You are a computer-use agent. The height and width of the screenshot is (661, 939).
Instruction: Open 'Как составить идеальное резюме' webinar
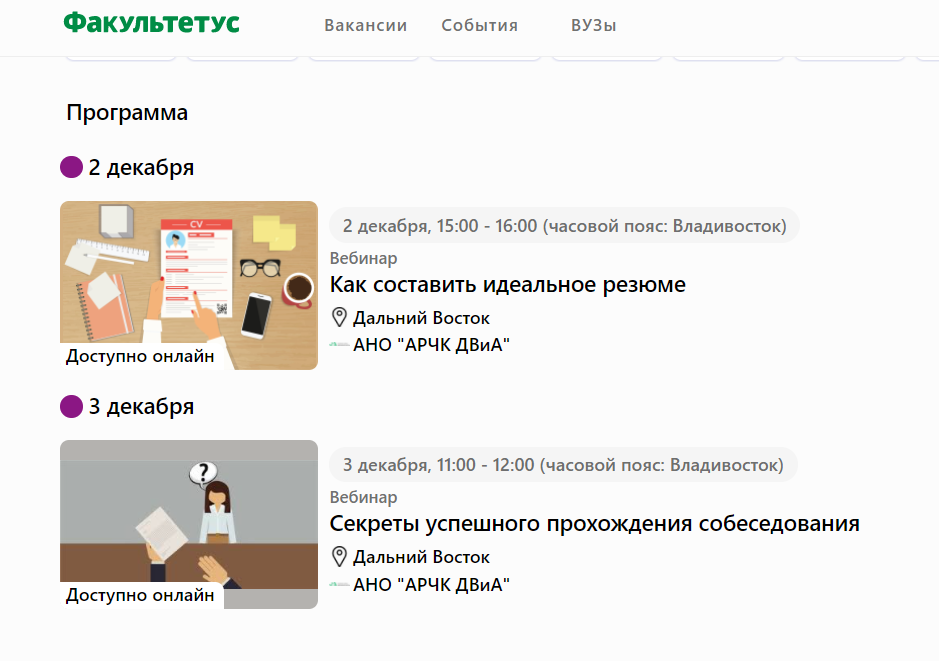[507, 285]
